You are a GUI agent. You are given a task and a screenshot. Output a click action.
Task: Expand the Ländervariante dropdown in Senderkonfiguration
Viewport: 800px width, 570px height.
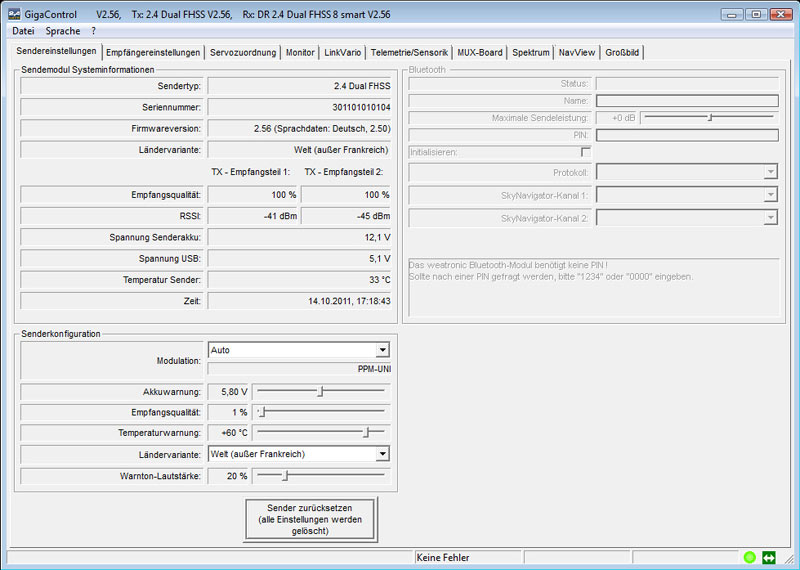click(x=382, y=454)
